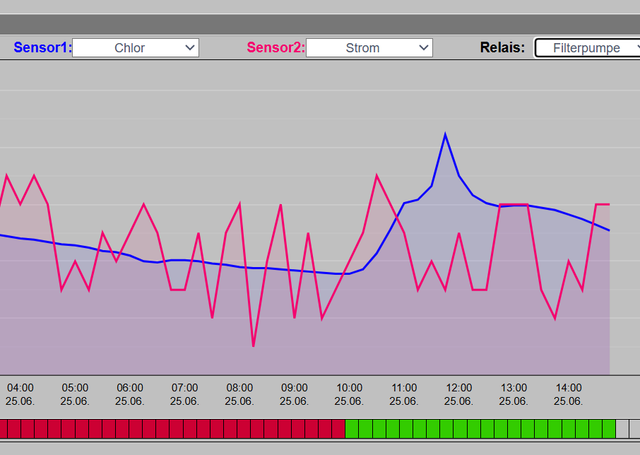Click the blue Sensor1 label
640x455 pixels.
point(42,47)
